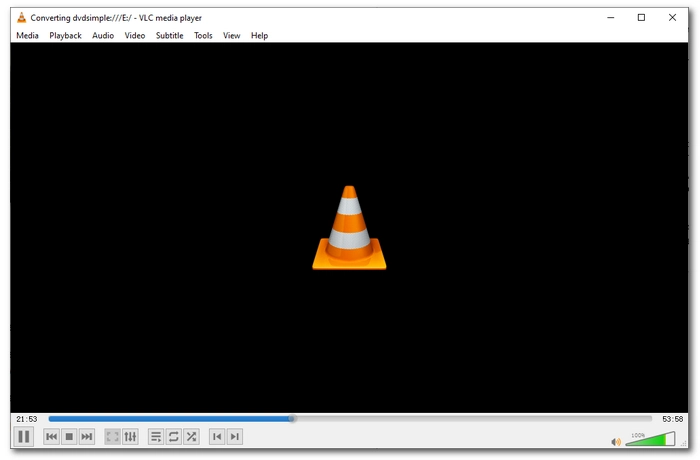Open the Subtitle menu
This screenshot has width=700, height=460.
click(169, 35)
